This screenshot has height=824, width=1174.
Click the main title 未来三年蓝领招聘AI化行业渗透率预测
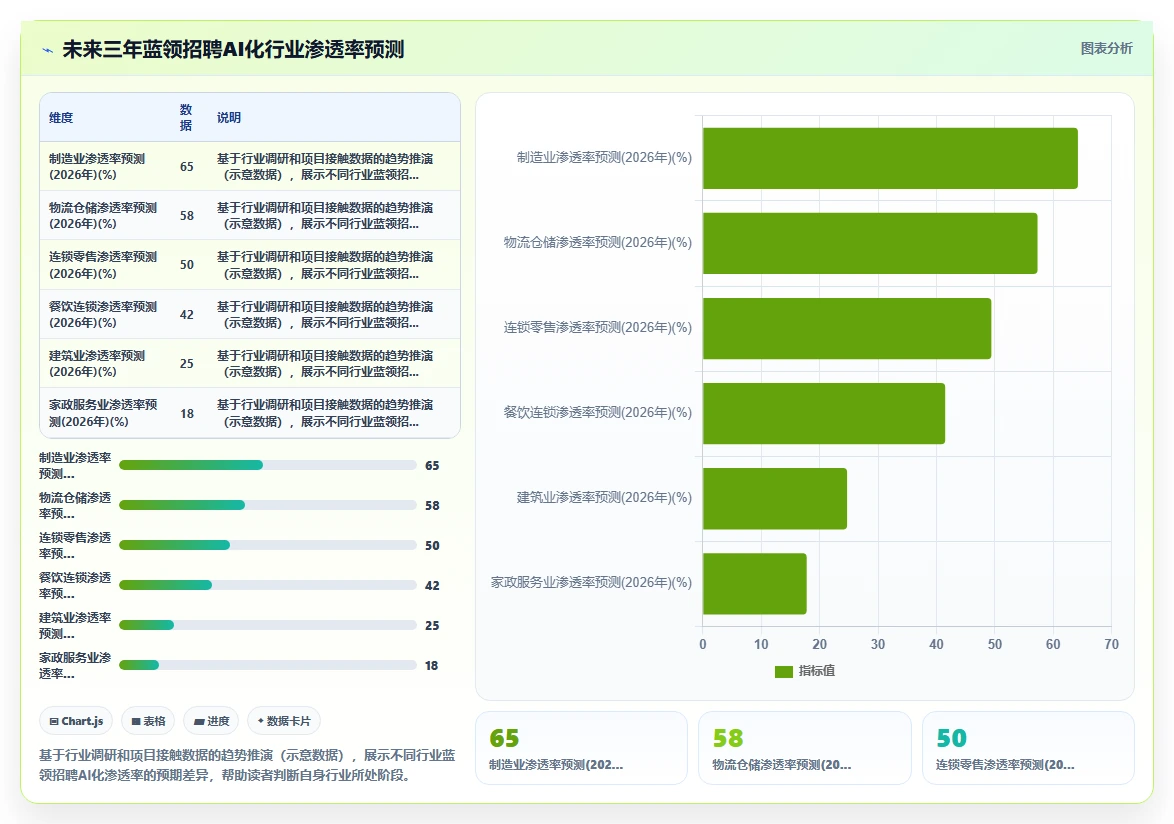(x=233, y=50)
